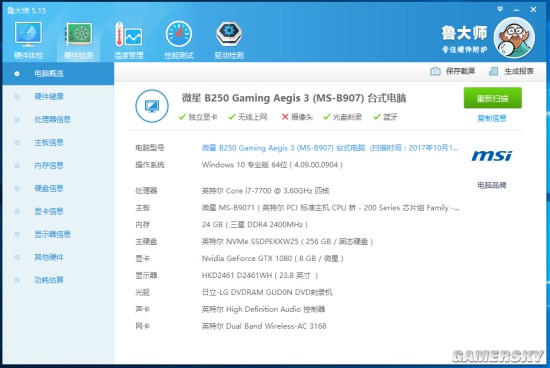Click the 复制信息 link
Image resolution: width=550 pixels, height=368 pixels.
492,118
